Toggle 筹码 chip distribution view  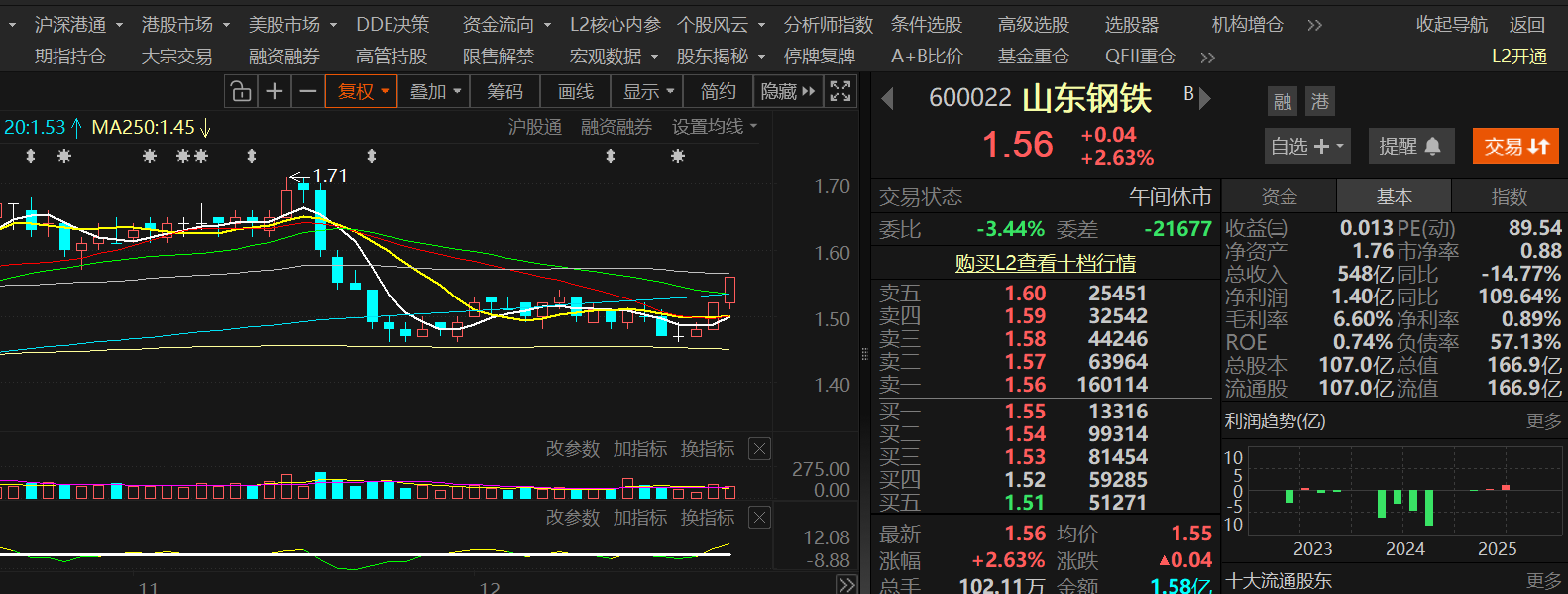coord(504,92)
